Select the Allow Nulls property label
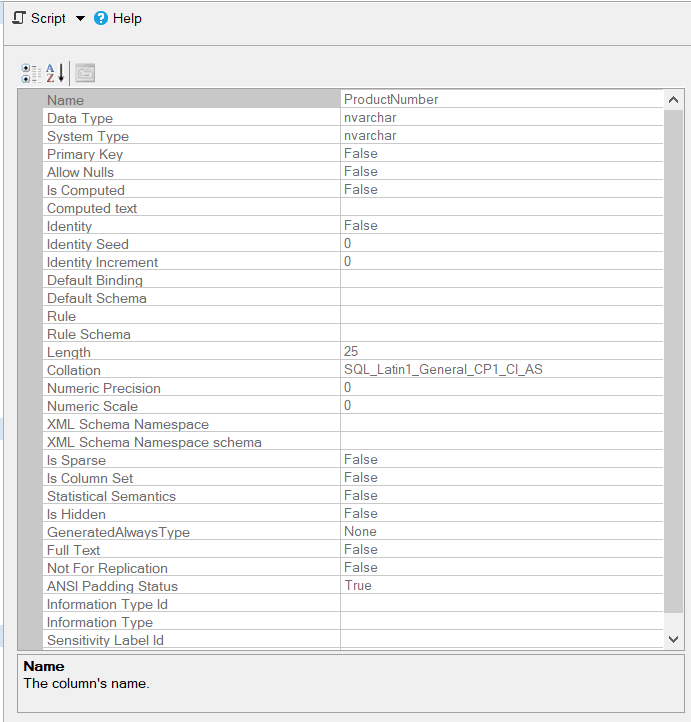The height and width of the screenshot is (722, 691). coord(80,172)
